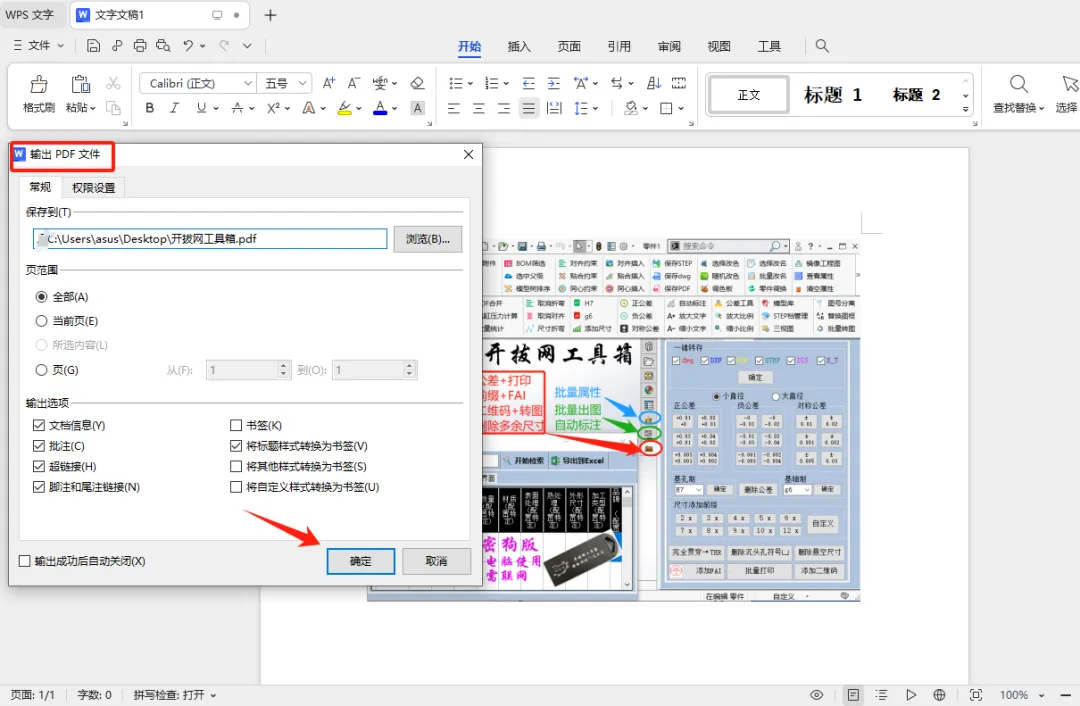Click 确定 to export PDF
Viewport: 1080px width, 706px height.
[x=360, y=561]
